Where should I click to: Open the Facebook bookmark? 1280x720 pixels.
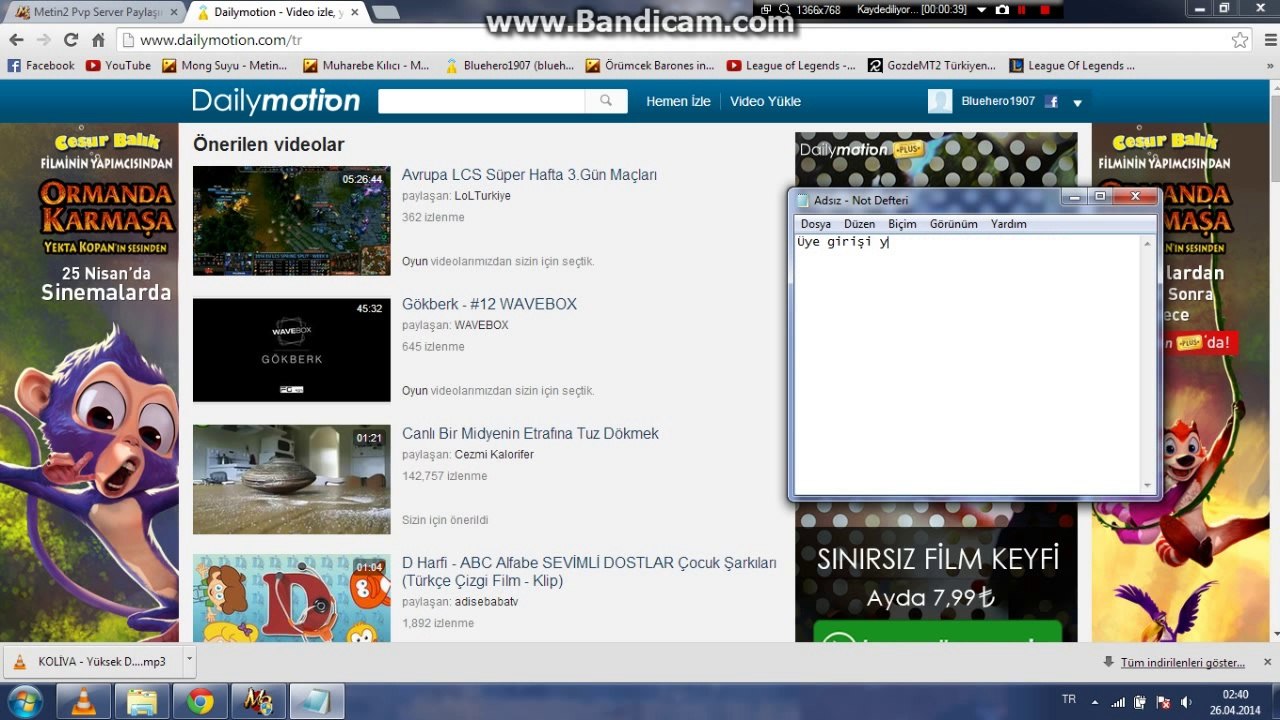tap(41, 66)
